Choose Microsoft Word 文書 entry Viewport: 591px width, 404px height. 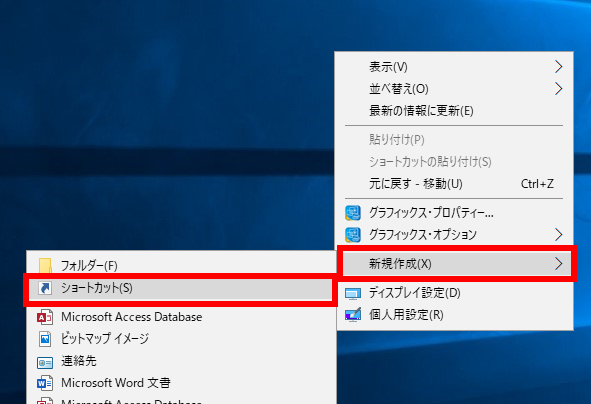[x=181, y=383]
